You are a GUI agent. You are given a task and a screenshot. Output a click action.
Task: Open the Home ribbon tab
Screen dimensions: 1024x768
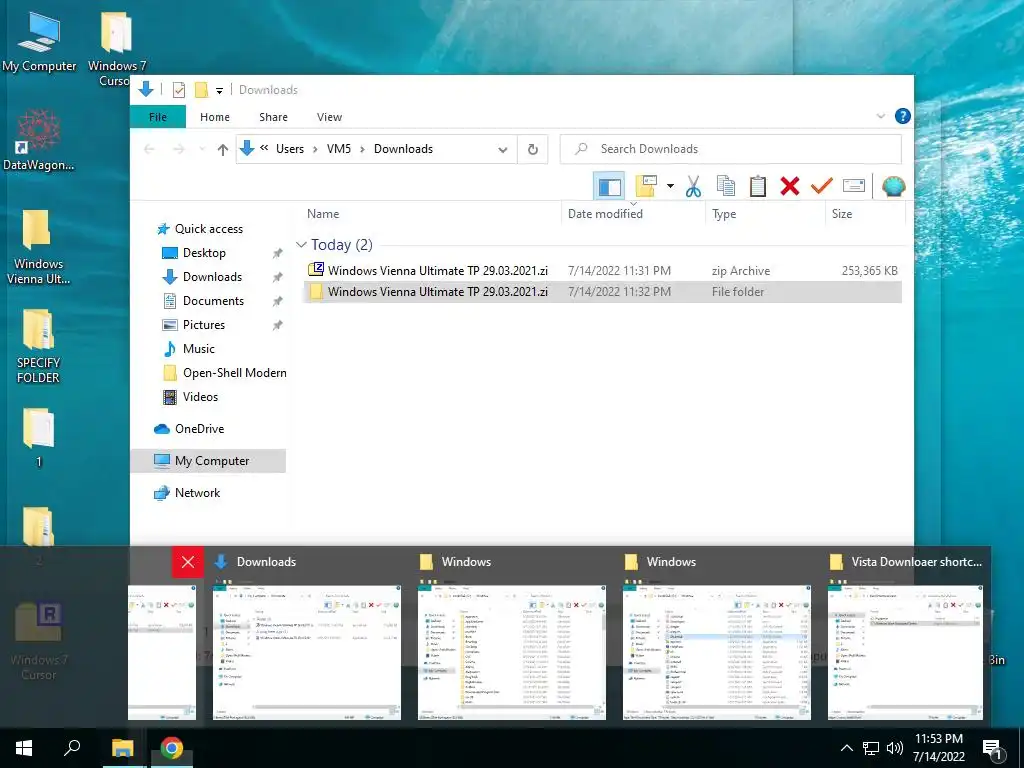point(215,117)
